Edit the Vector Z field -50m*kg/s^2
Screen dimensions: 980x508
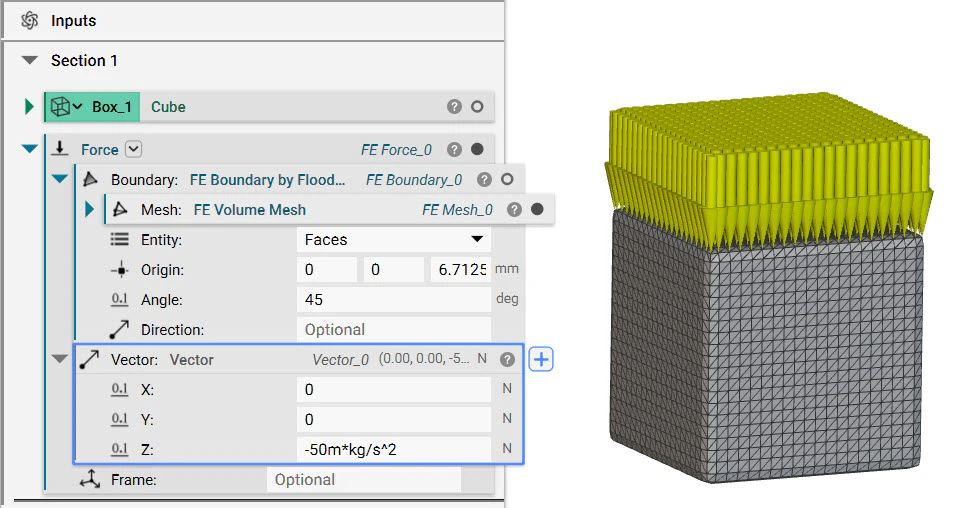(x=394, y=449)
